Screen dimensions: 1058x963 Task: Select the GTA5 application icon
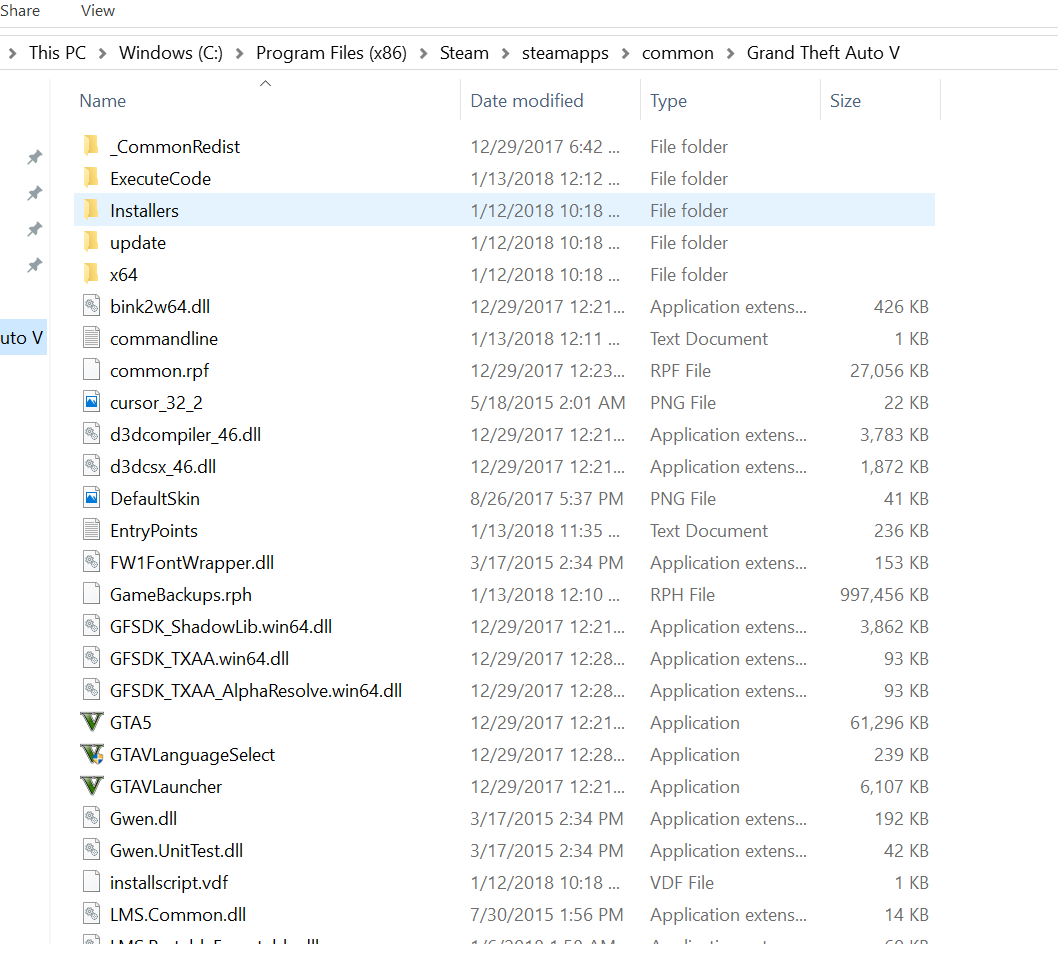[x=92, y=722]
